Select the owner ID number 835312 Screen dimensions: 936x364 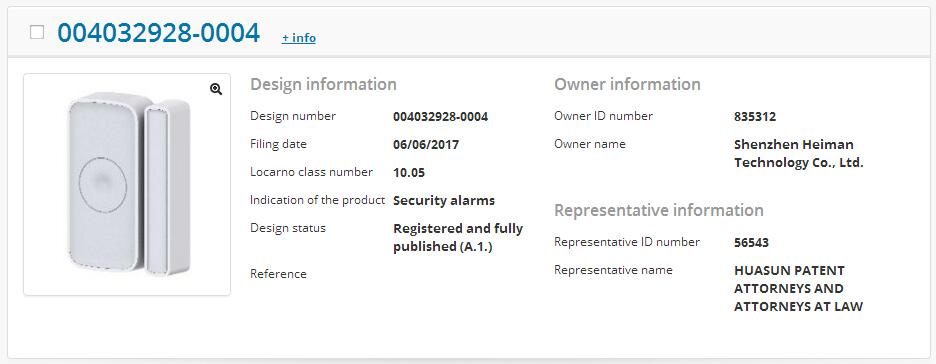point(755,117)
